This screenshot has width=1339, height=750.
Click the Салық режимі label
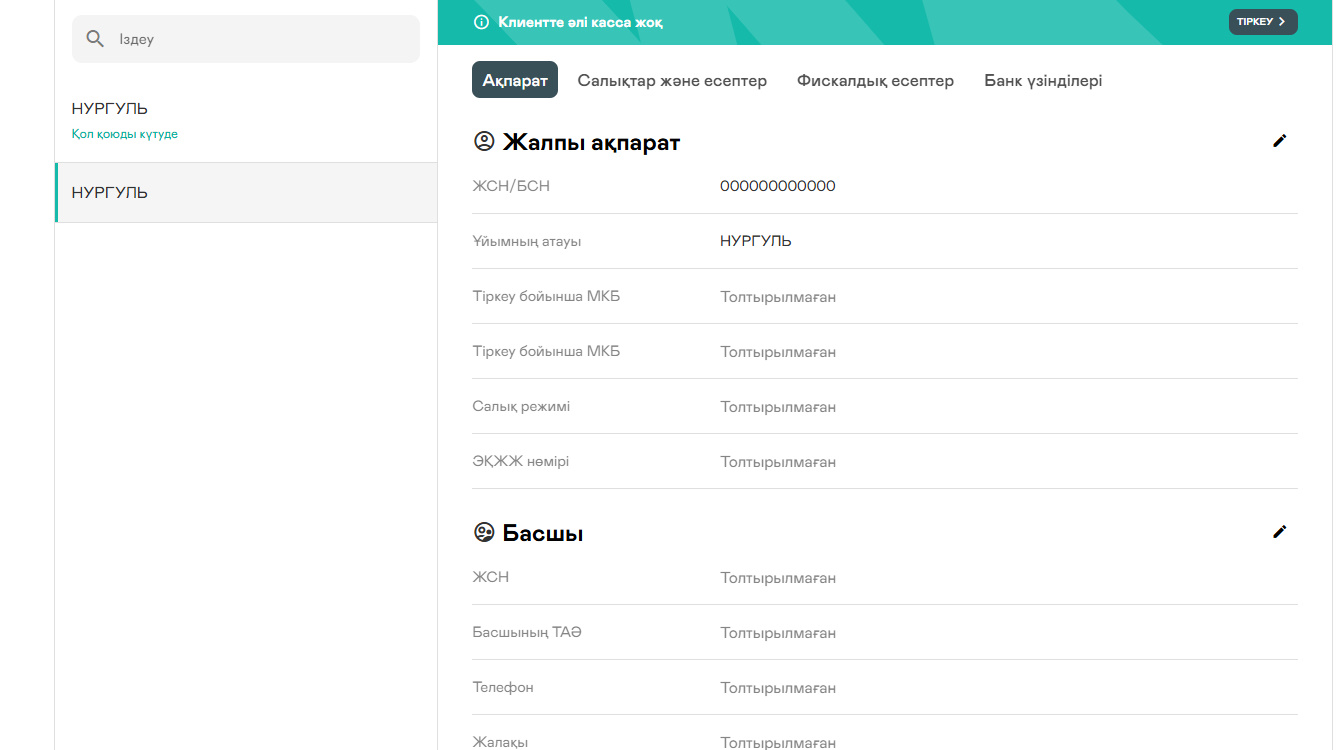(x=521, y=407)
